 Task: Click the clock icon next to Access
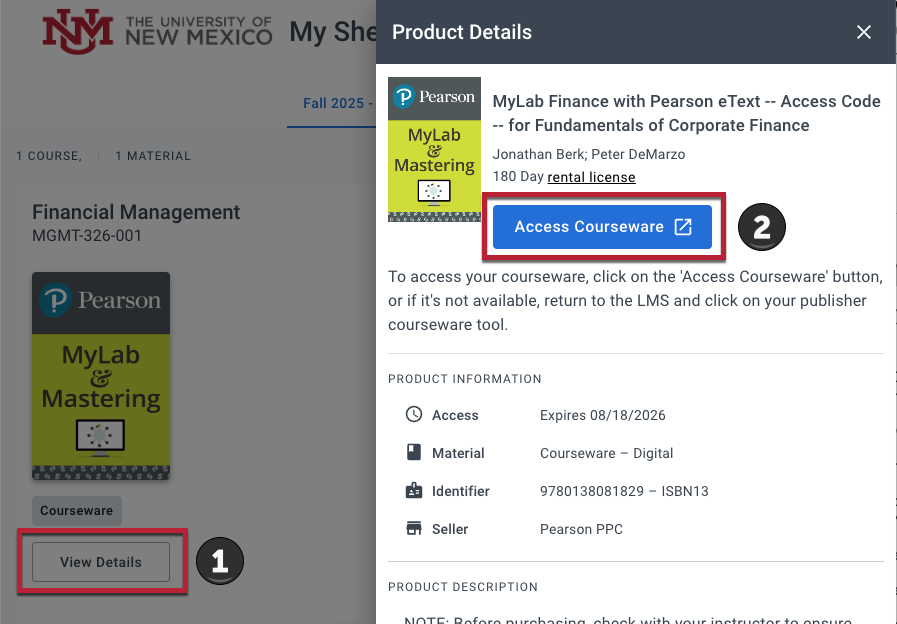click(414, 414)
